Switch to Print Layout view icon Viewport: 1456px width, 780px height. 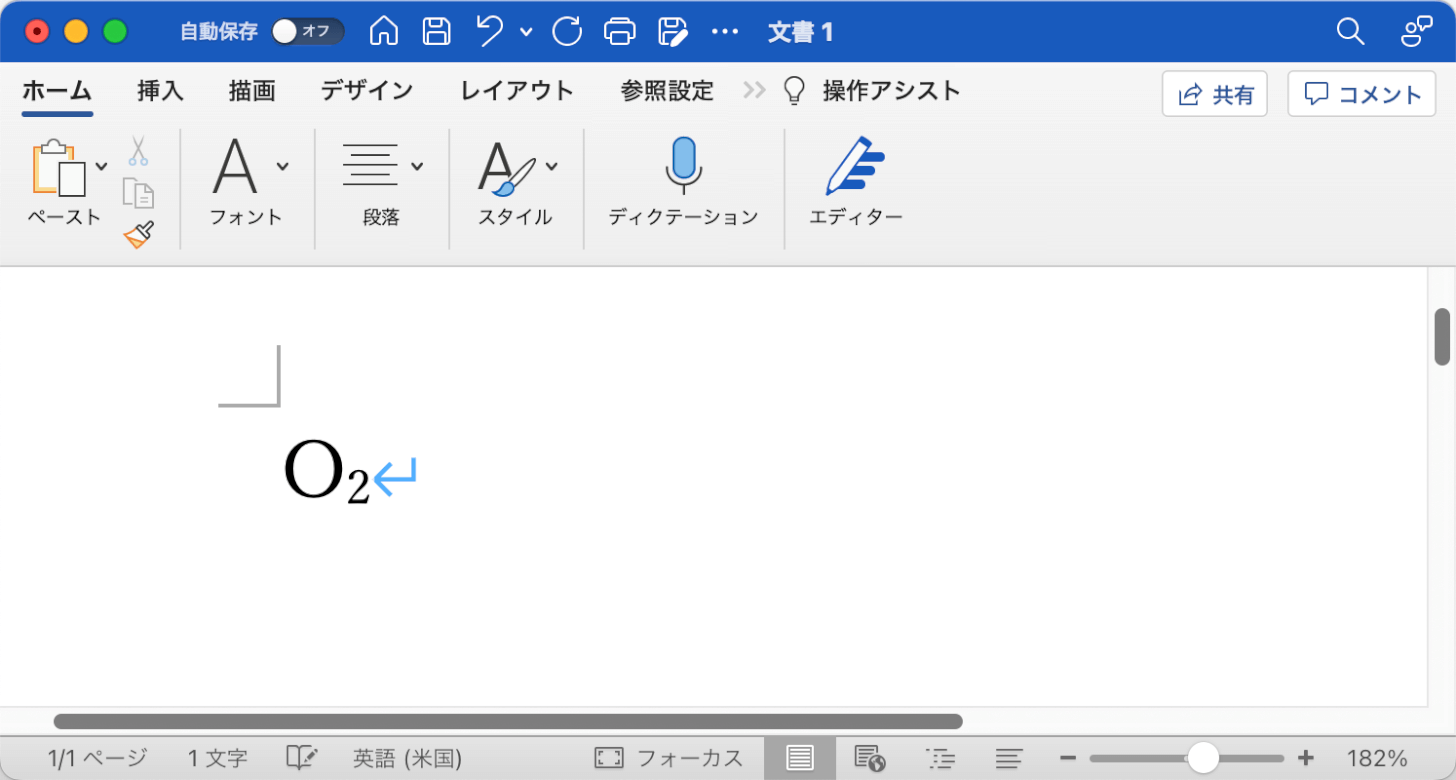[x=800, y=758]
